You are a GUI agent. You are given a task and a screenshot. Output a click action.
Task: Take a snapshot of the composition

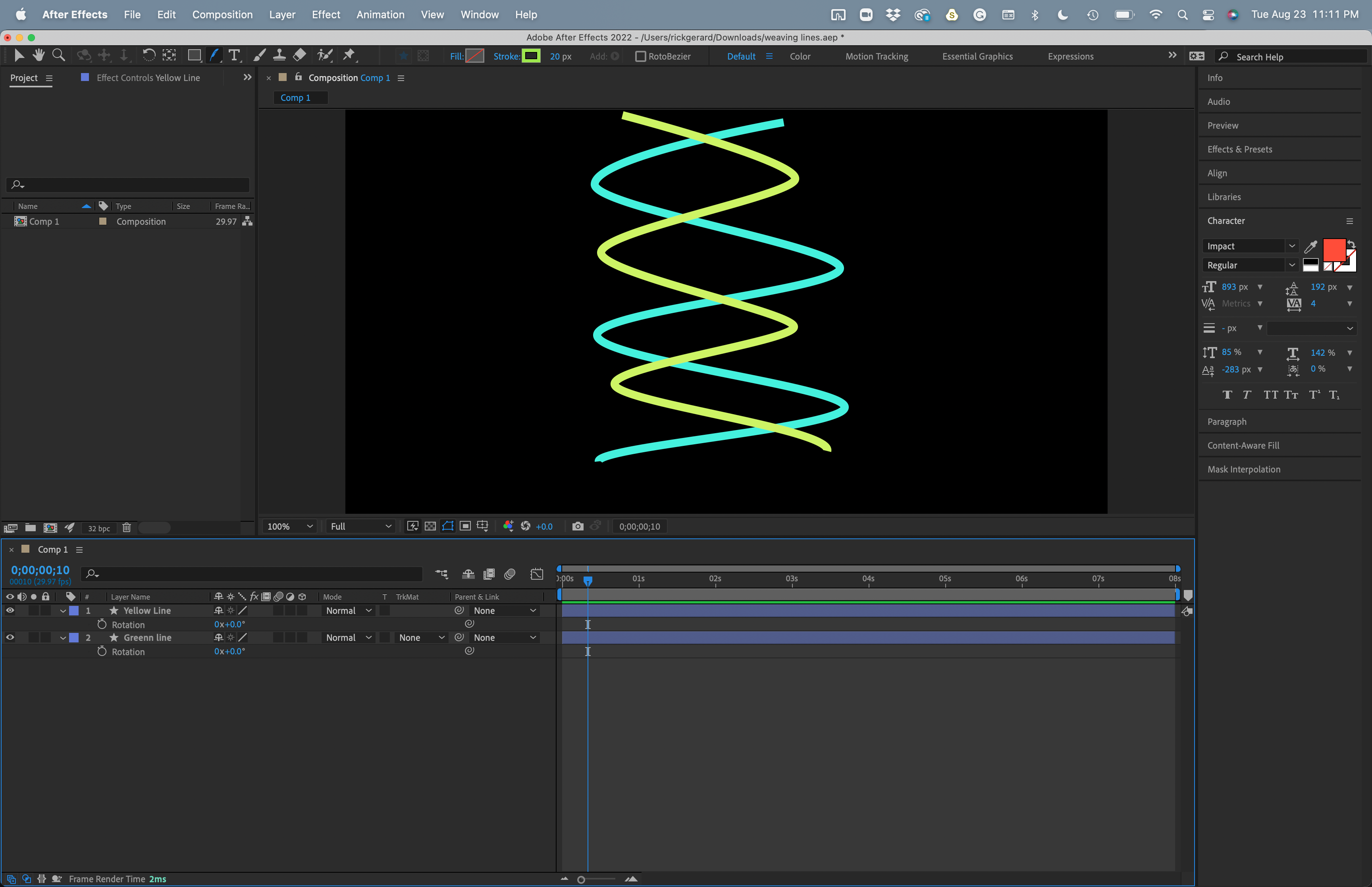578,526
